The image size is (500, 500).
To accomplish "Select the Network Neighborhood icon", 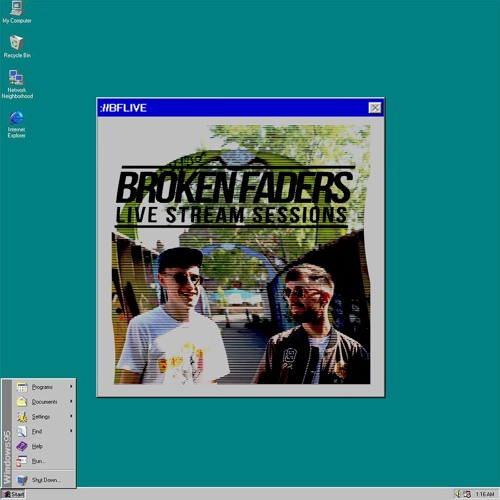I will pos(17,84).
